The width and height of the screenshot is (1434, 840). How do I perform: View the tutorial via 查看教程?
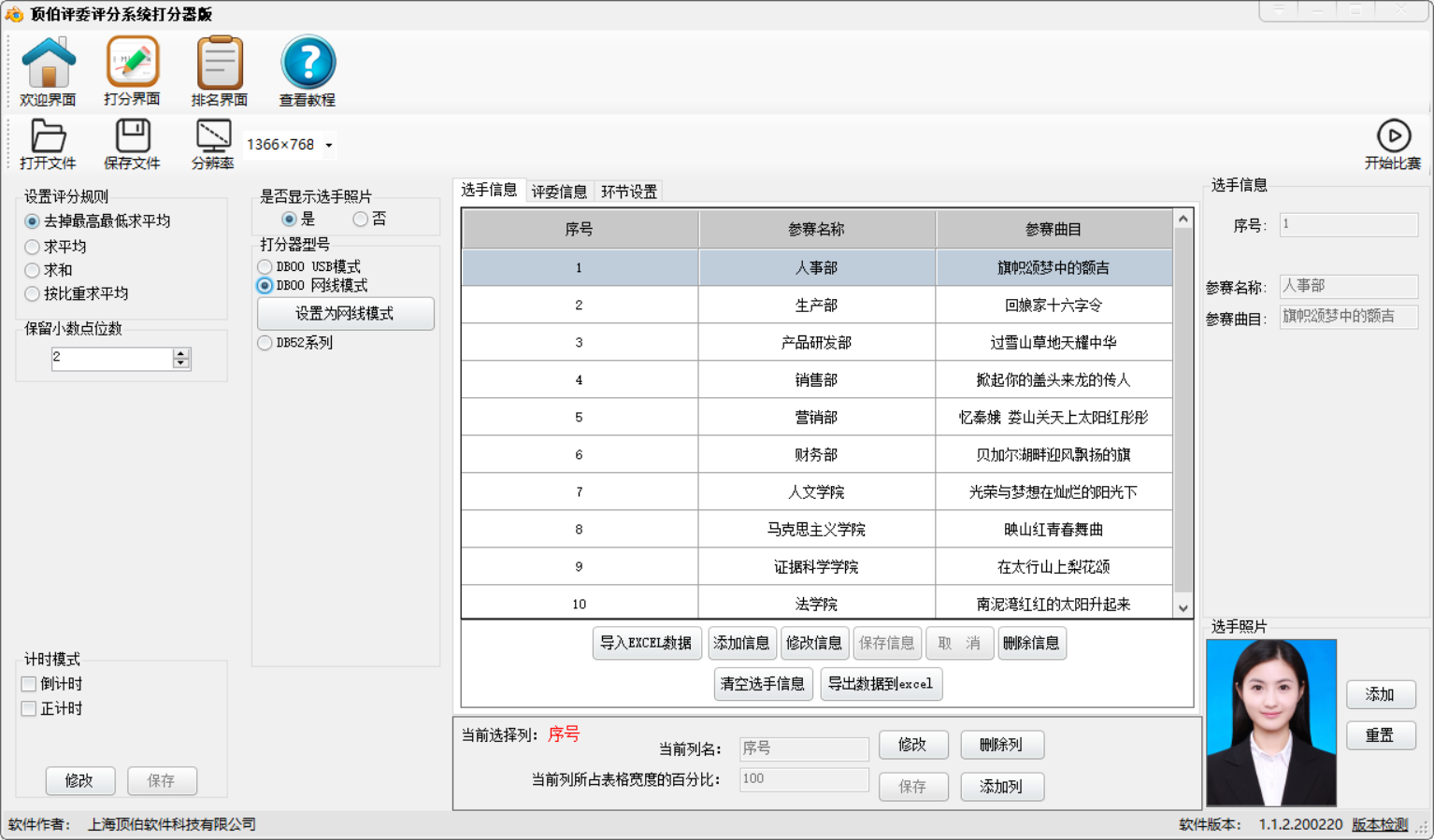point(308,70)
